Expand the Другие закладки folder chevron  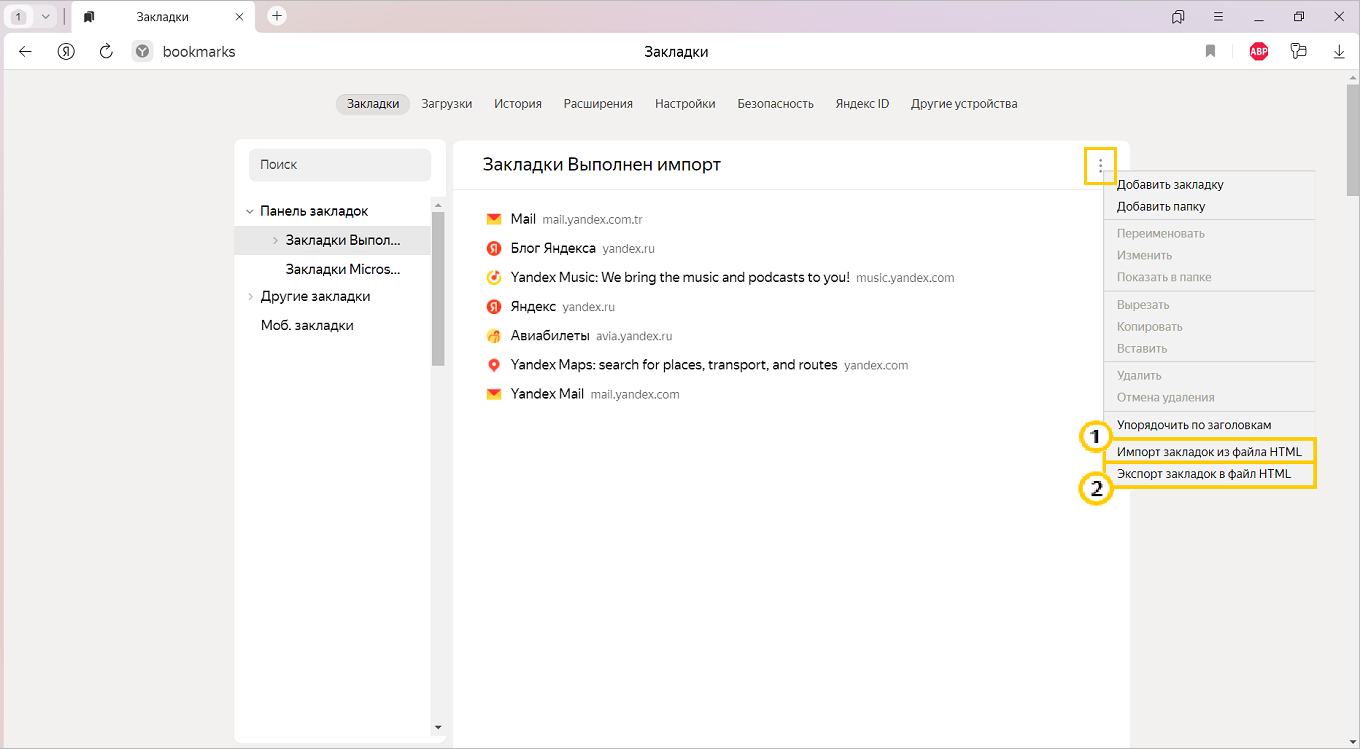click(250, 297)
